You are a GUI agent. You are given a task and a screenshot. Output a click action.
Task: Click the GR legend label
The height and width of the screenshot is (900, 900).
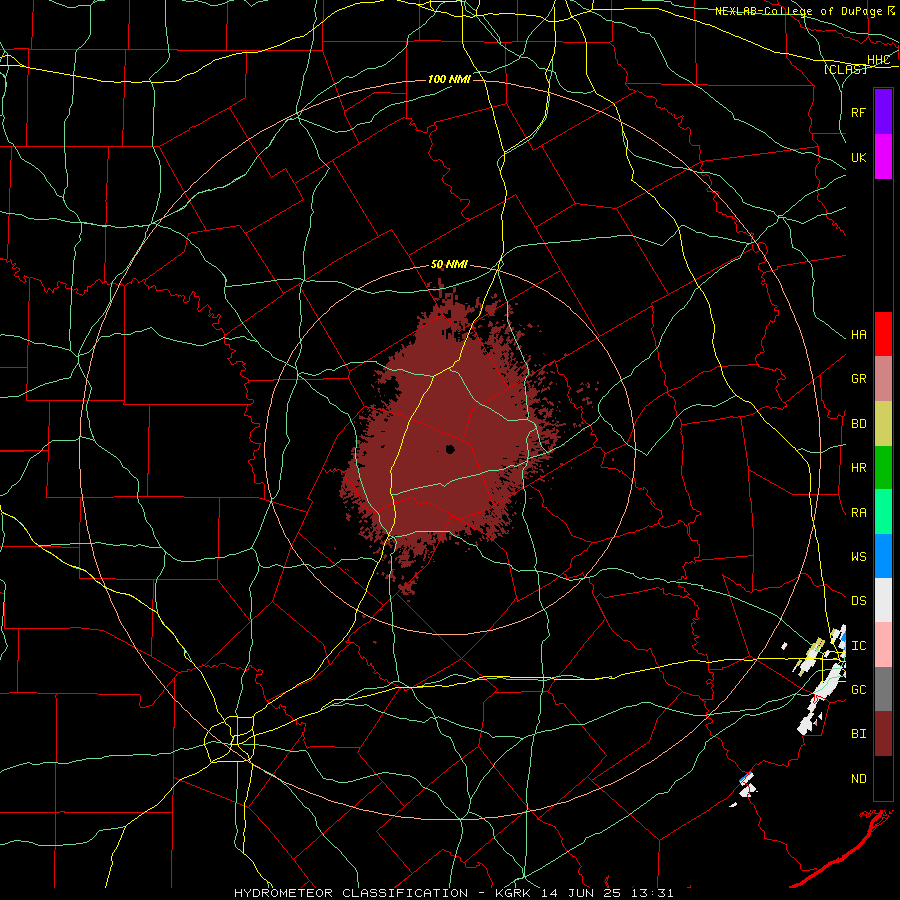[x=859, y=379]
